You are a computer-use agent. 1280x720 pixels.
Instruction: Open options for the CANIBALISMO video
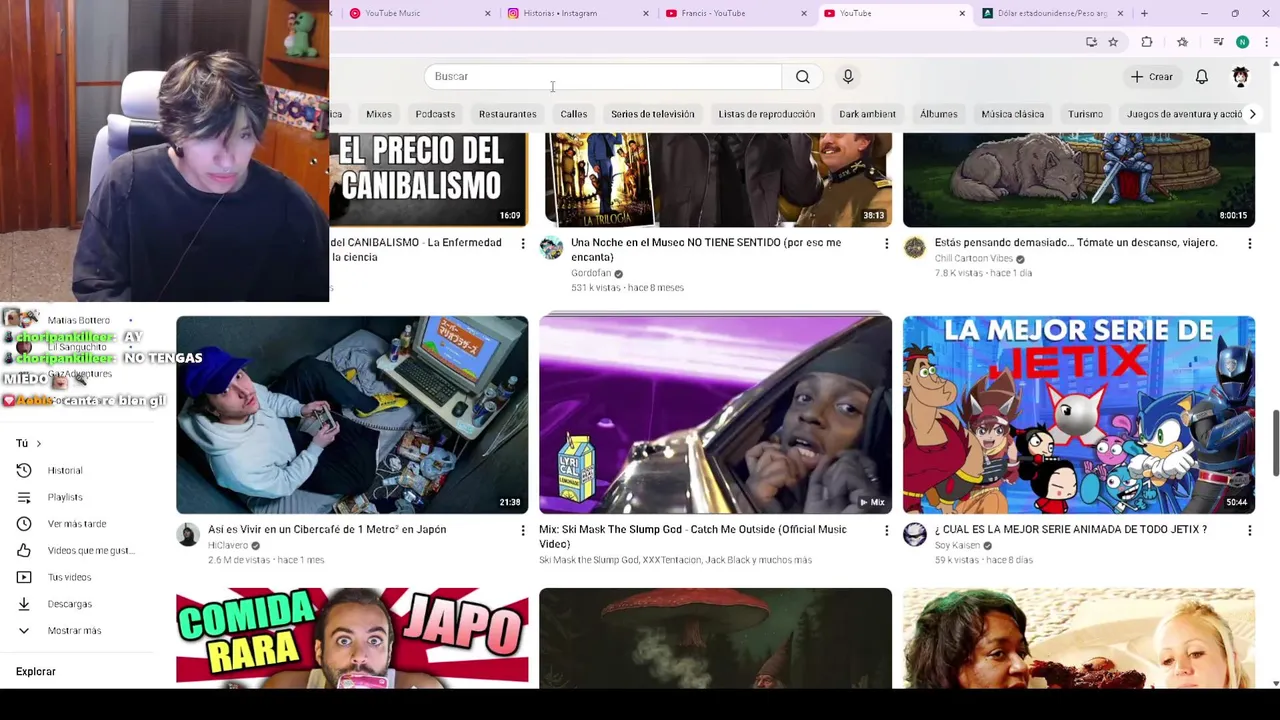click(x=522, y=243)
